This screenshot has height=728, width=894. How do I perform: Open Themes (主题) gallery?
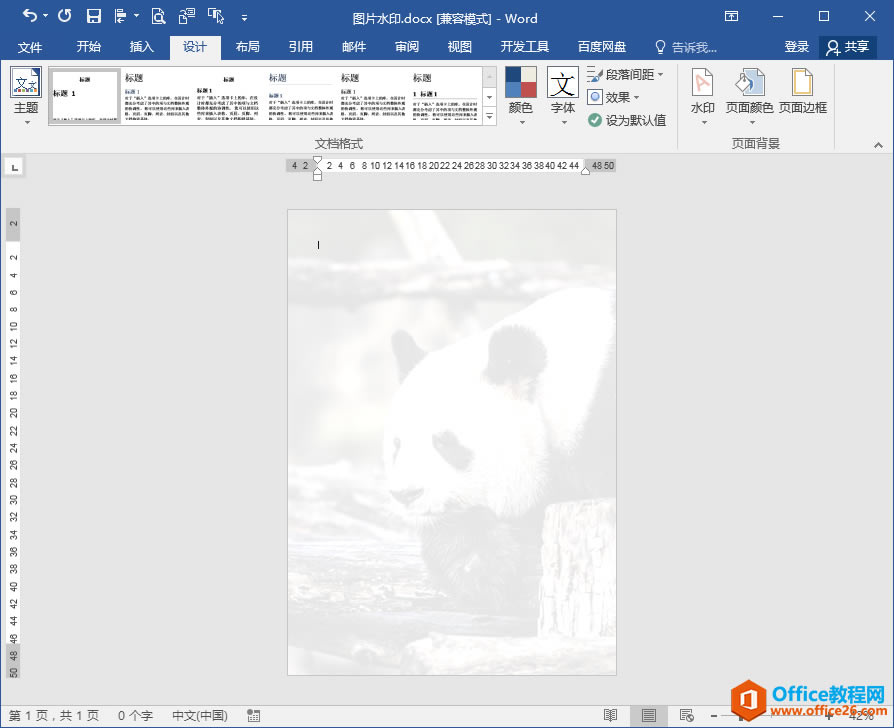[26, 96]
